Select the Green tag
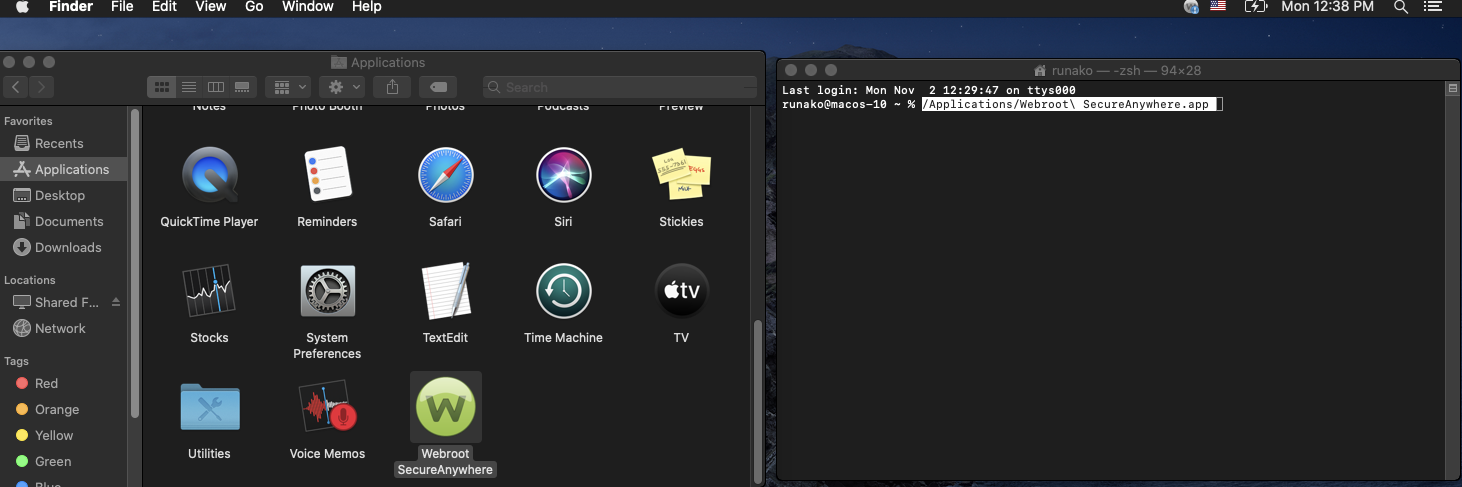This screenshot has height=487, width=1462. pos(64,461)
